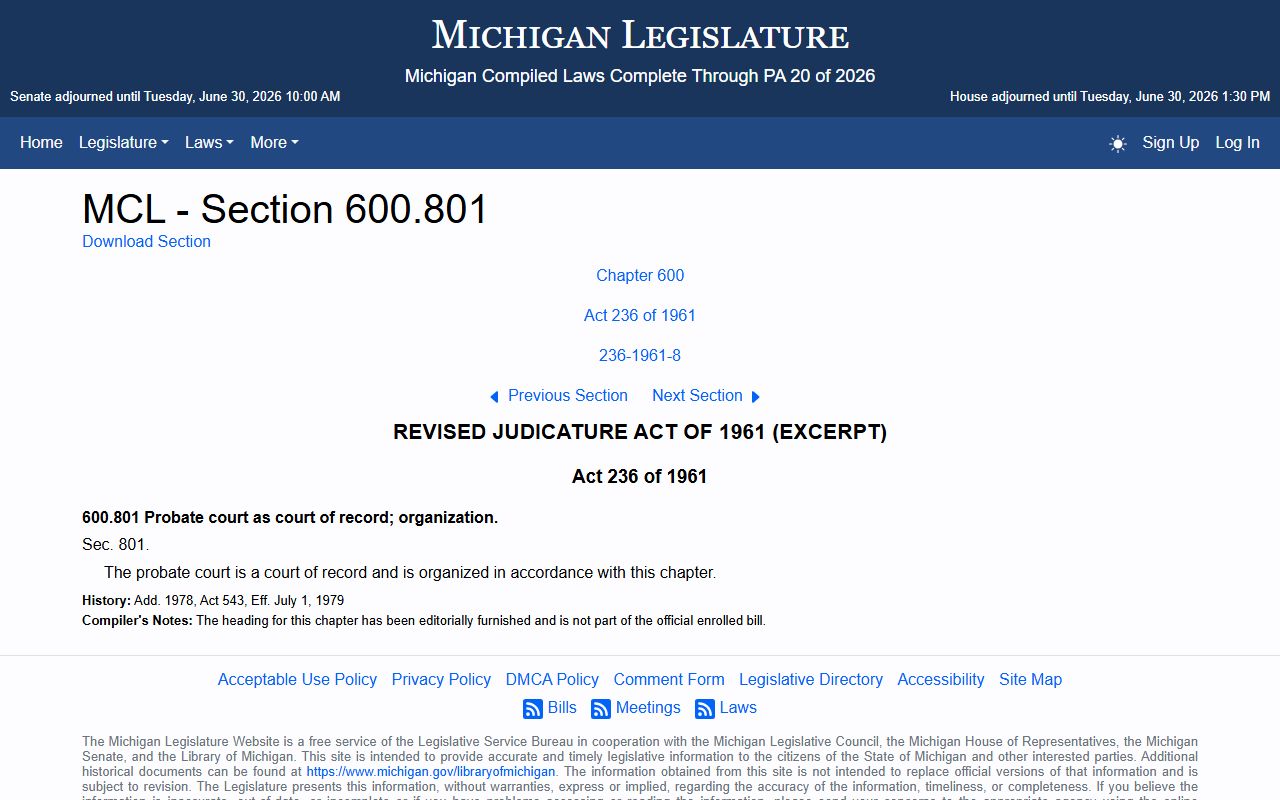1280x800 pixels.
Task: Open the DMCA Policy link
Action: [552, 679]
